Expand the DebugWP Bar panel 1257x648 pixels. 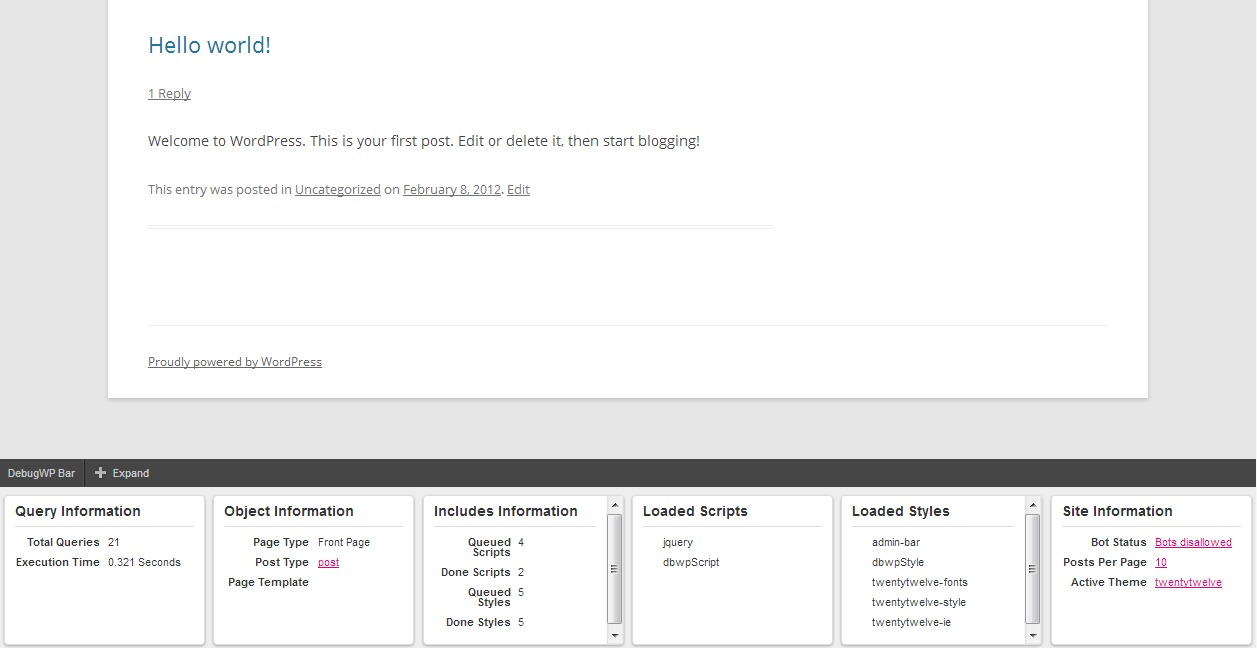pyautogui.click(x=122, y=472)
